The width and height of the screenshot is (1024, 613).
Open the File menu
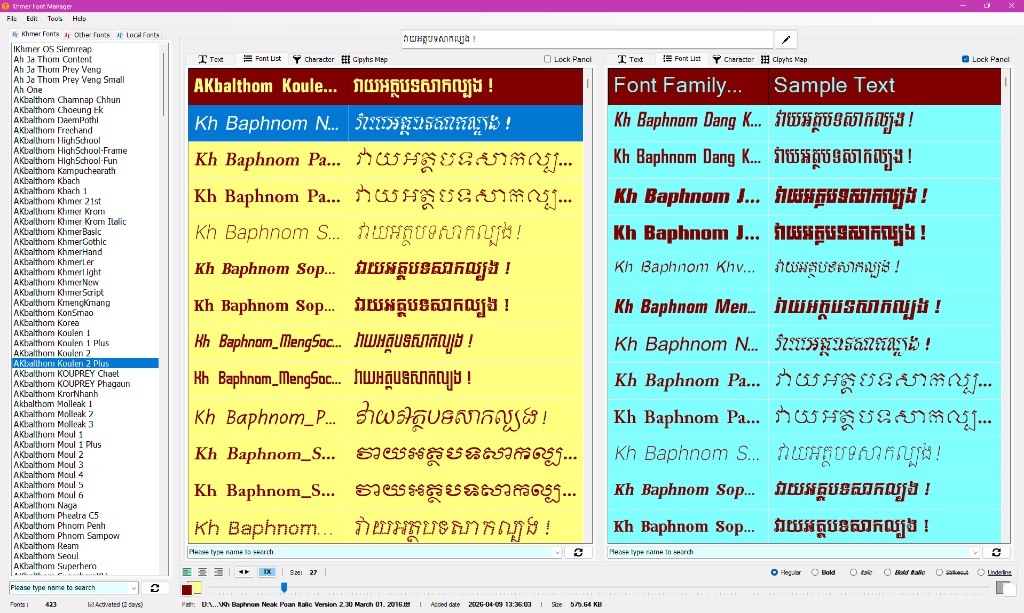12,19
